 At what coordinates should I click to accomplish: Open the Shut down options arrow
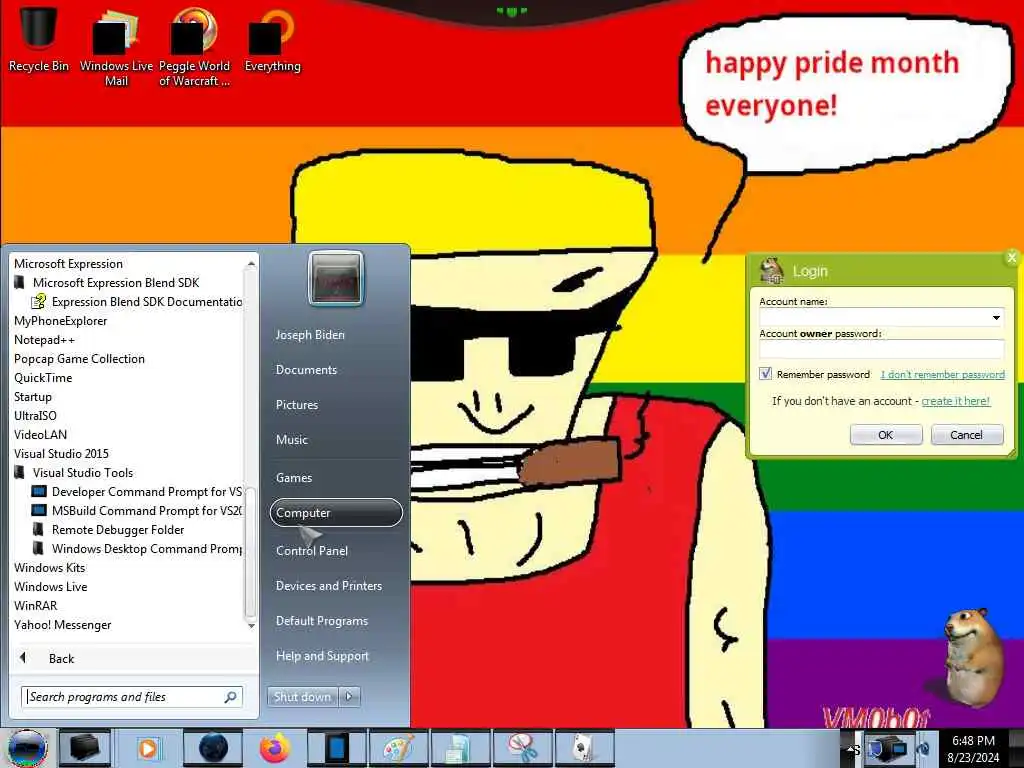point(349,697)
